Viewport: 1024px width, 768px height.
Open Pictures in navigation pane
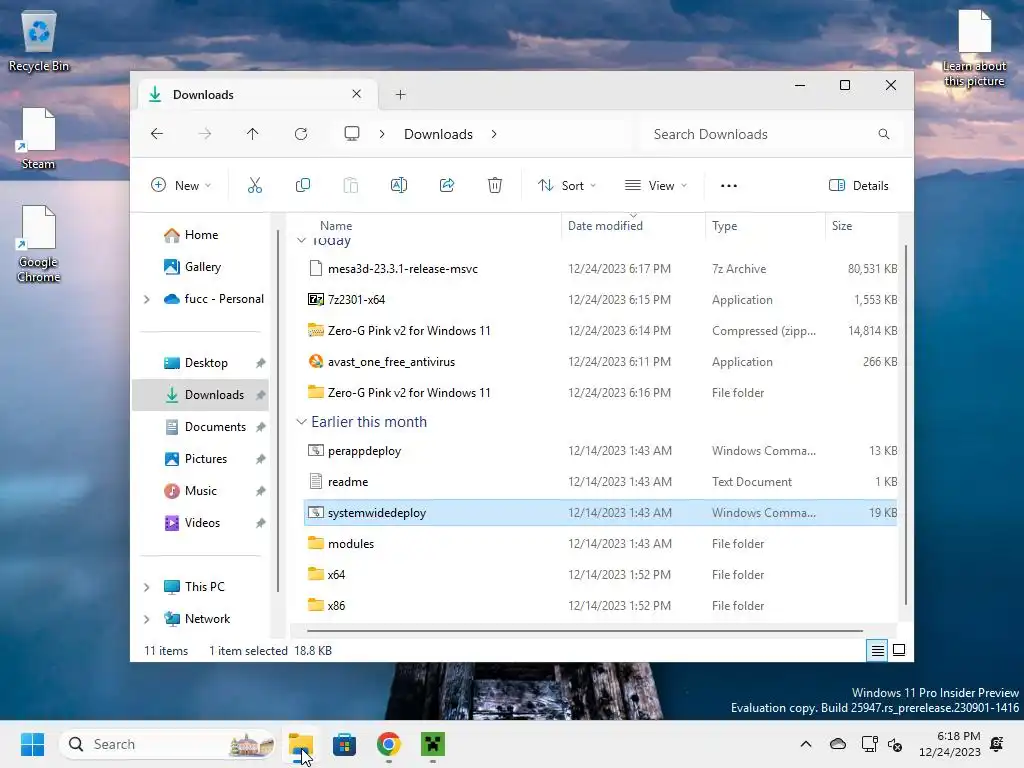pyautogui.click(x=206, y=459)
